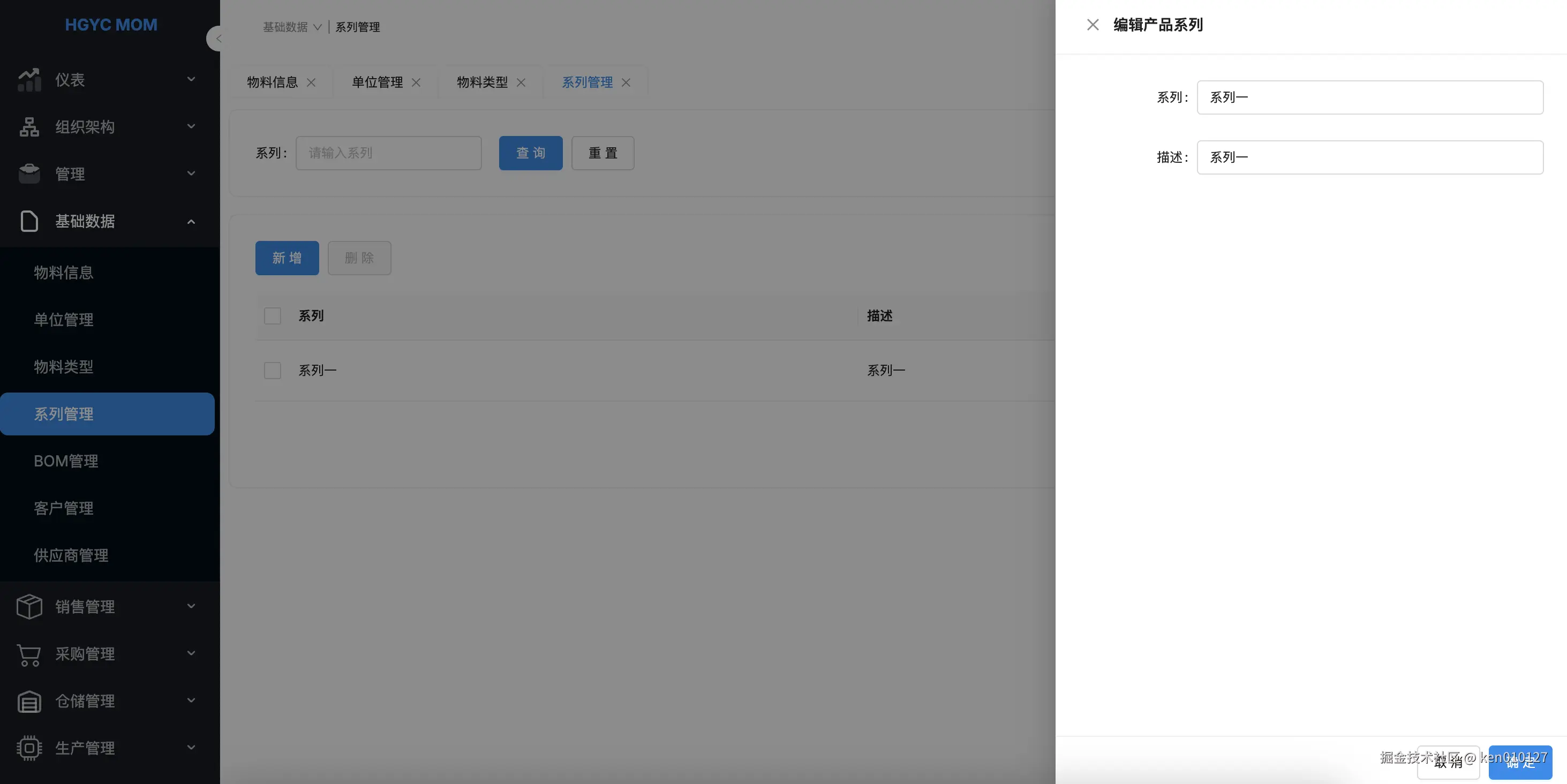Click the briefcase icon beside 管理
The width and height of the screenshot is (1567, 784).
coord(29,174)
